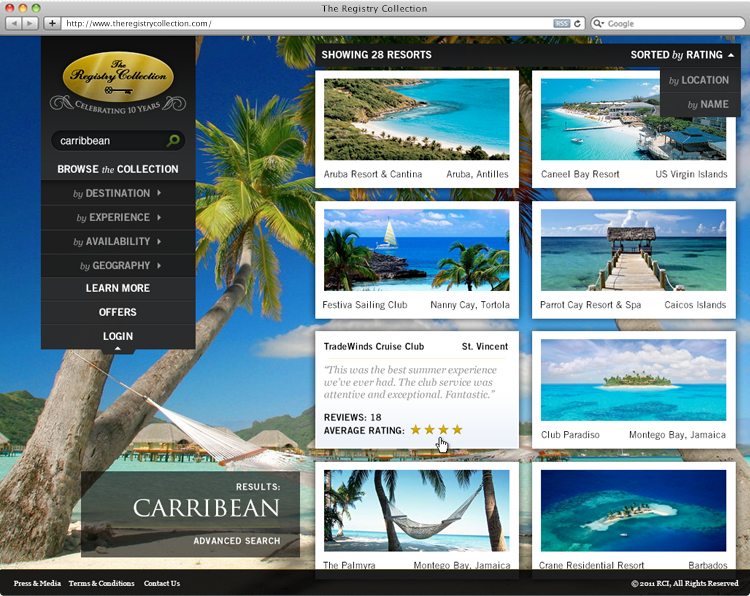The width and height of the screenshot is (750, 596).
Task: Click the website URL address field
Action: tap(306, 23)
